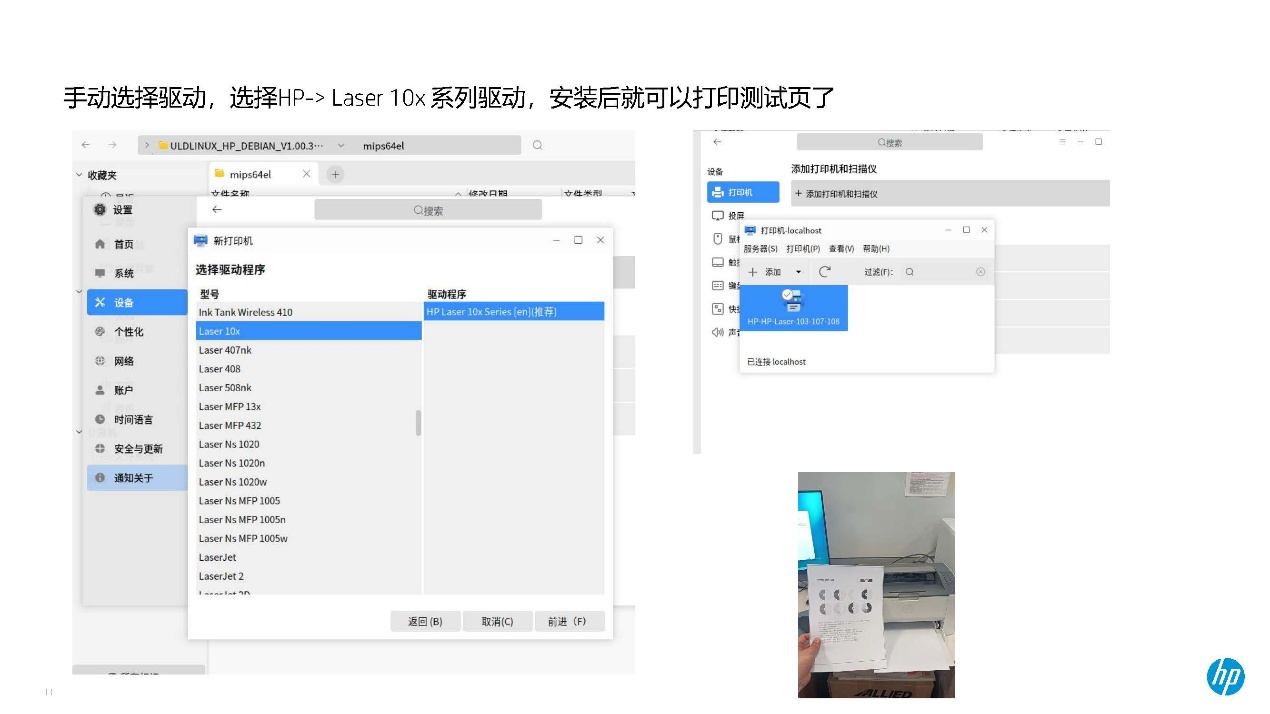Click the 返回(B) button
Image resolution: width=1270 pixels, height=714 pixels.
click(x=425, y=621)
